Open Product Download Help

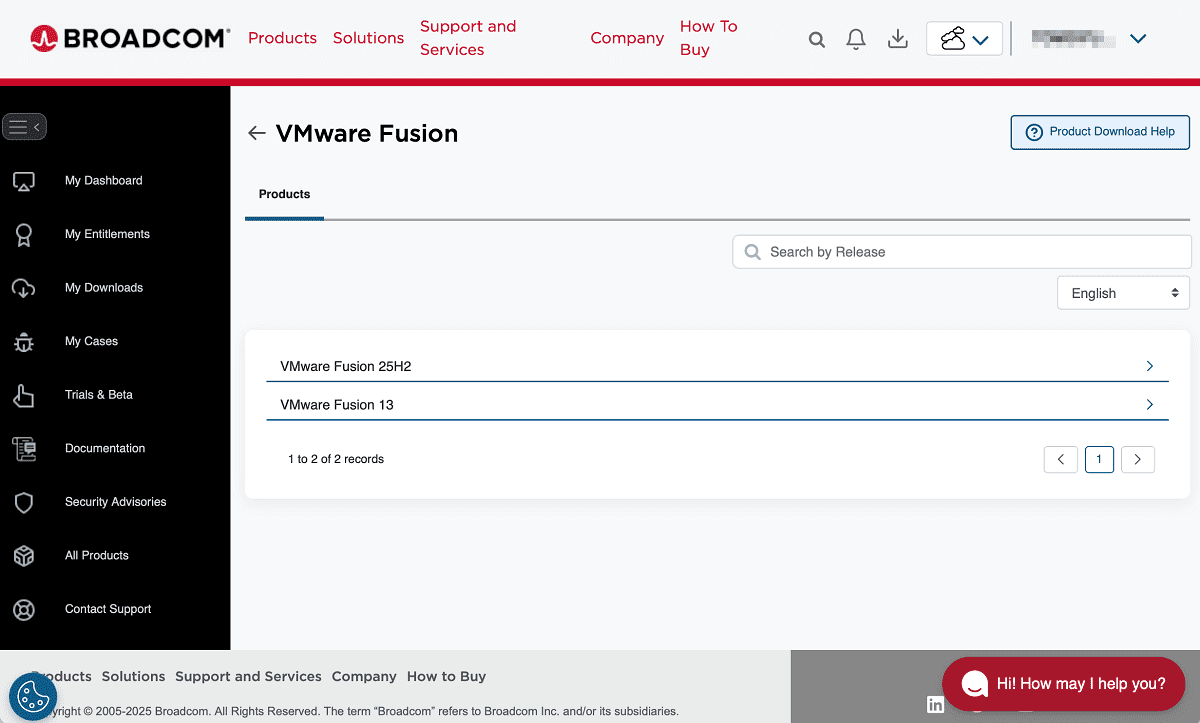(1100, 132)
